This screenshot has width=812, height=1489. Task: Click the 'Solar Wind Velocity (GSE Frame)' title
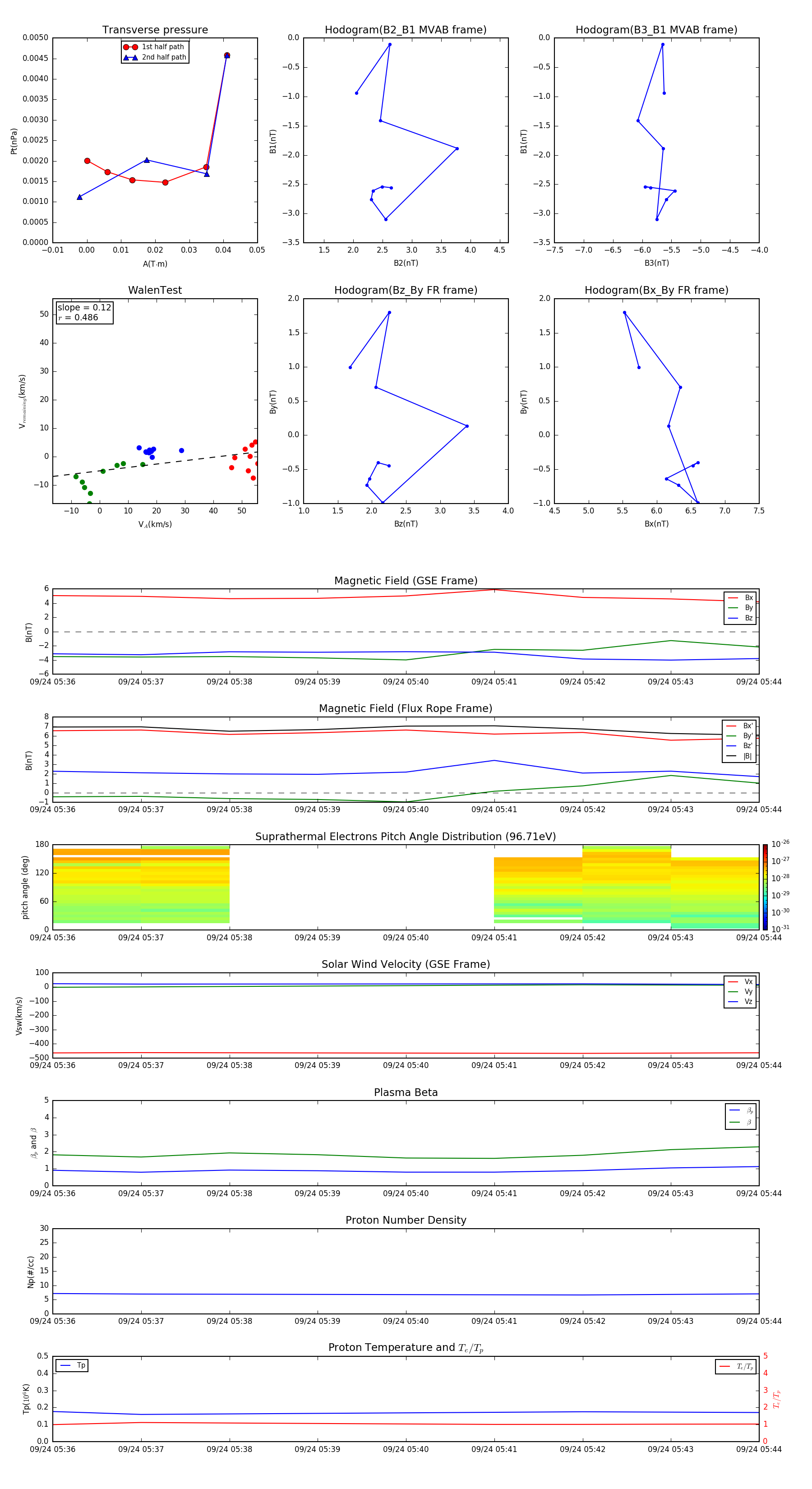[x=406, y=964]
